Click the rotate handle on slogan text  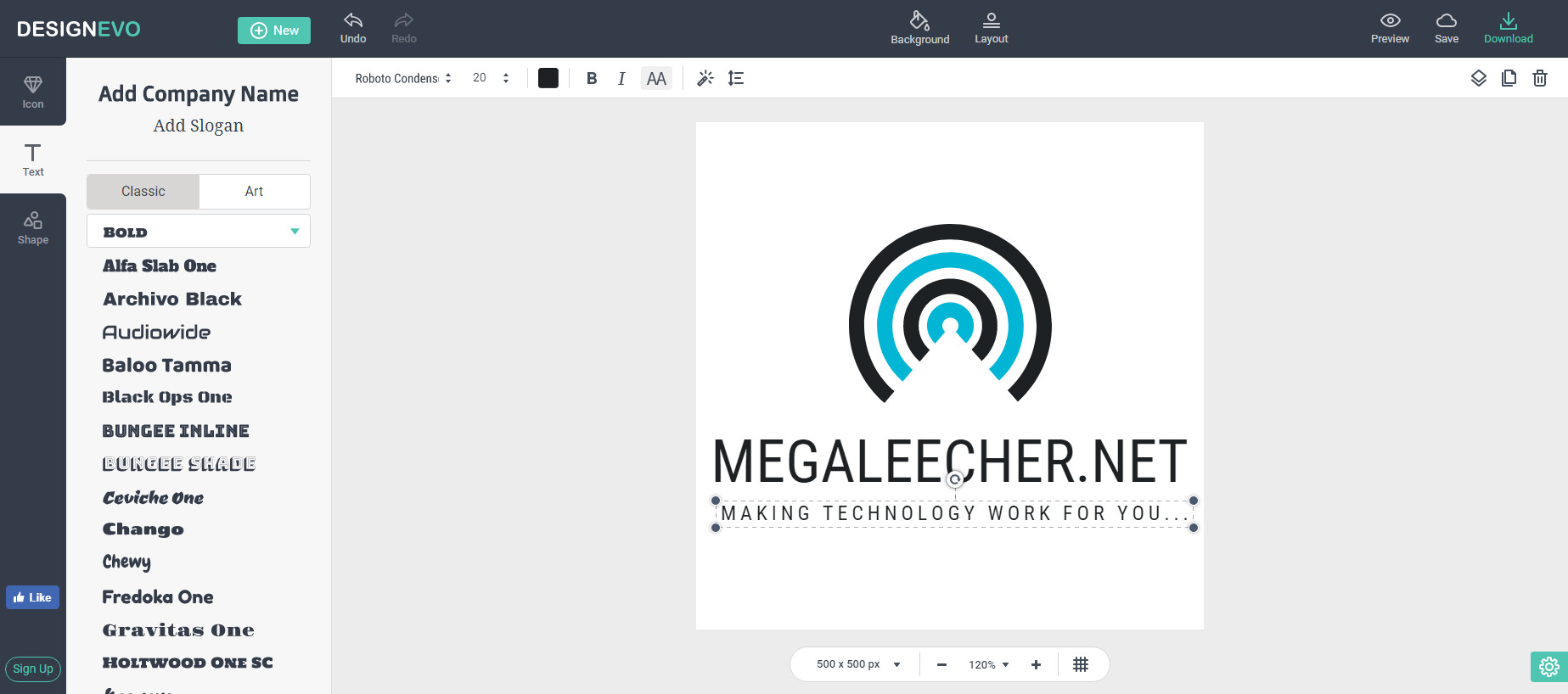(955, 479)
